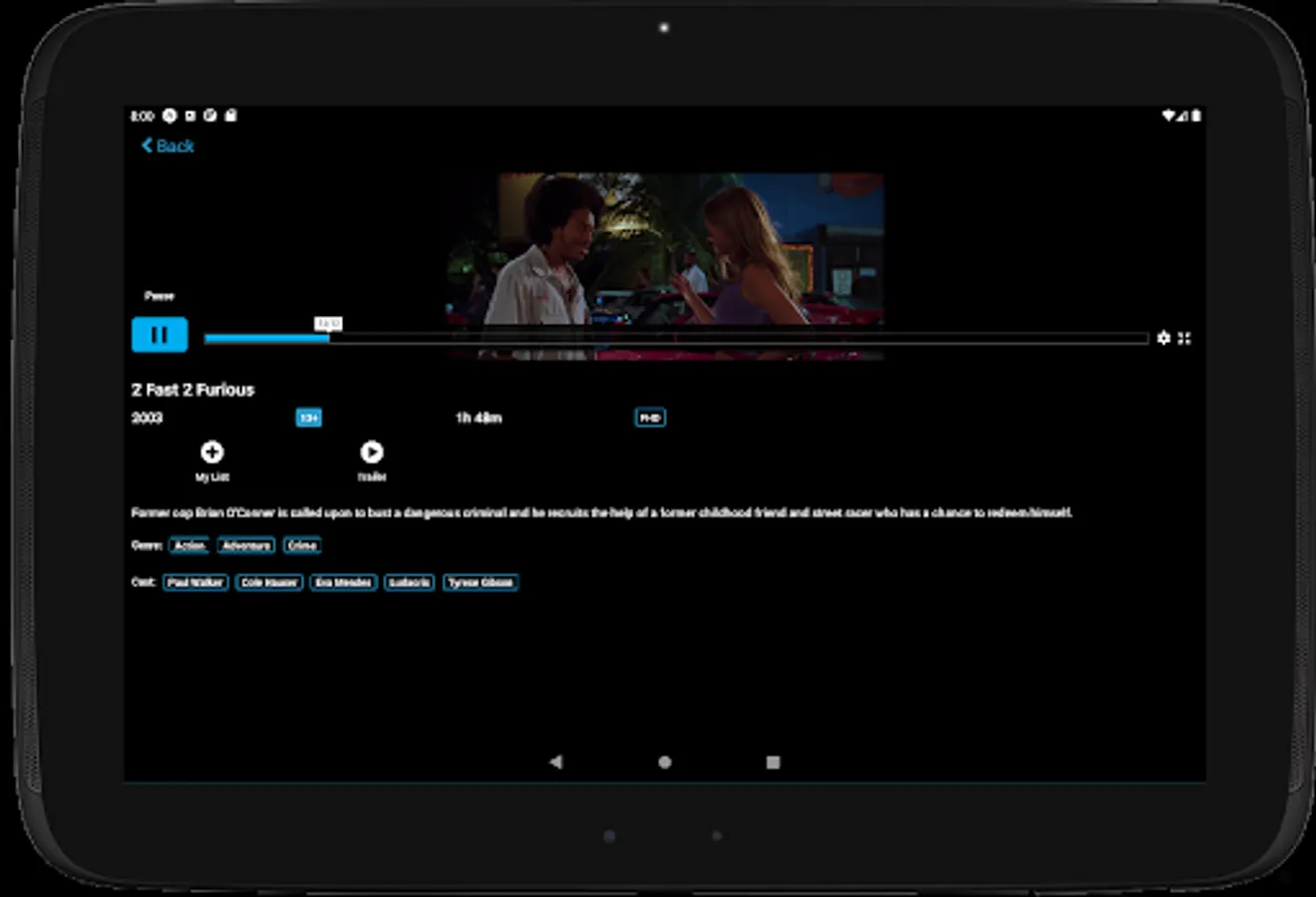Image resolution: width=1316 pixels, height=897 pixels.
Task: Open cast member Paul Walker
Action: pos(195,582)
